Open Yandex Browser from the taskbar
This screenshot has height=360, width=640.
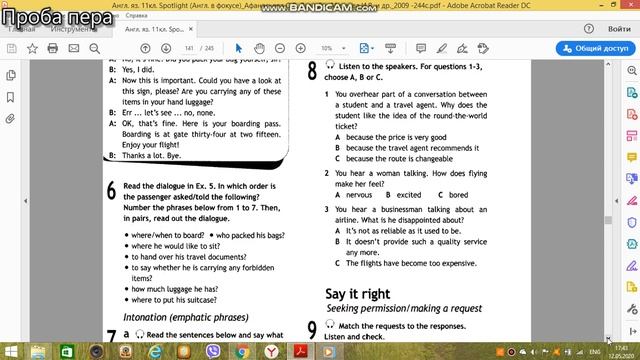(x=271, y=352)
